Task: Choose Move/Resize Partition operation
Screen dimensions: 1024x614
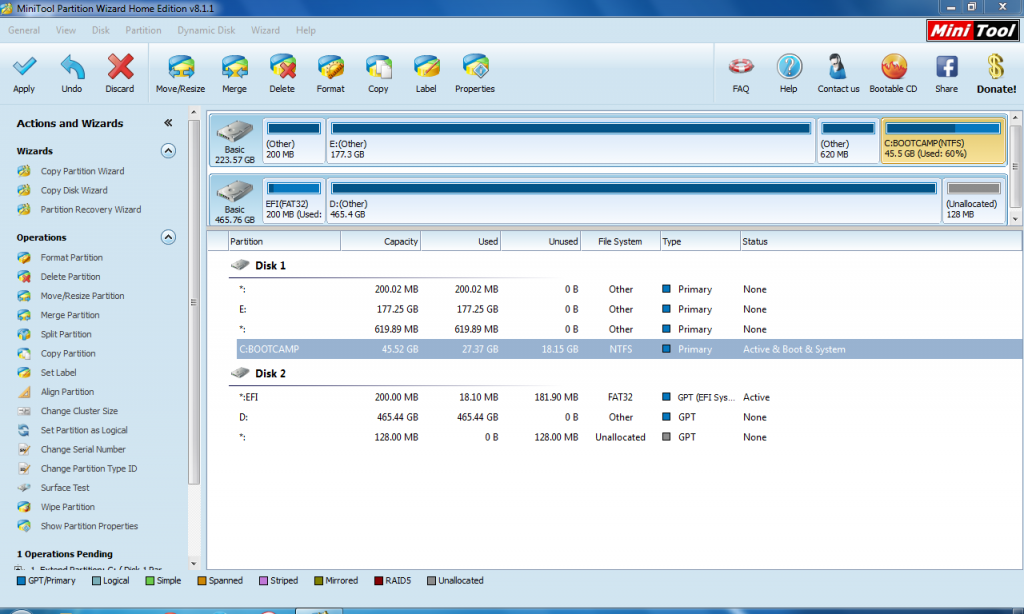Action: click(x=82, y=296)
